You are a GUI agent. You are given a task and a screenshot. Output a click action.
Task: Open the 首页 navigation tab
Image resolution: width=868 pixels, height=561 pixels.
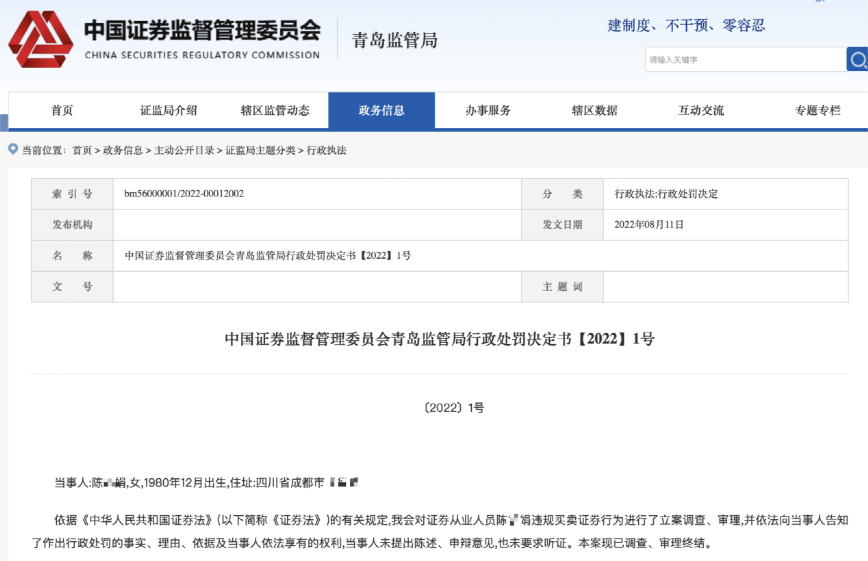click(x=61, y=110)
